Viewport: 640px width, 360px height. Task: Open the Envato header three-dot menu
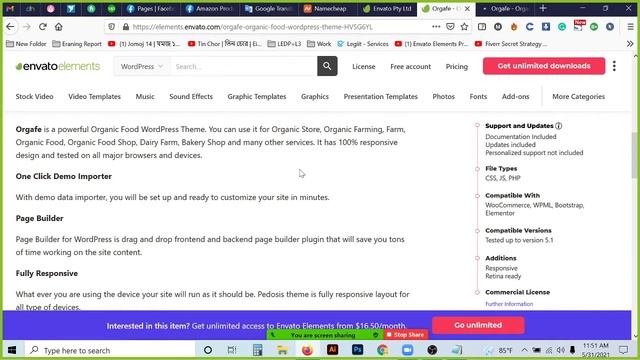click(614, 66)
